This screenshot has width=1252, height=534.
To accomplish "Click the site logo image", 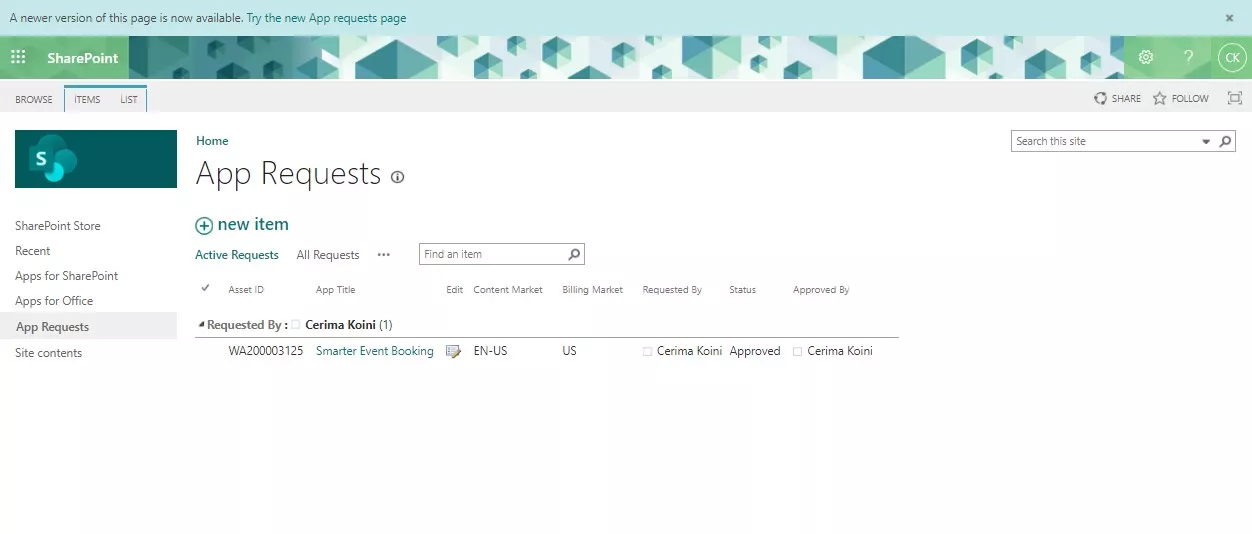I will 96,159.
